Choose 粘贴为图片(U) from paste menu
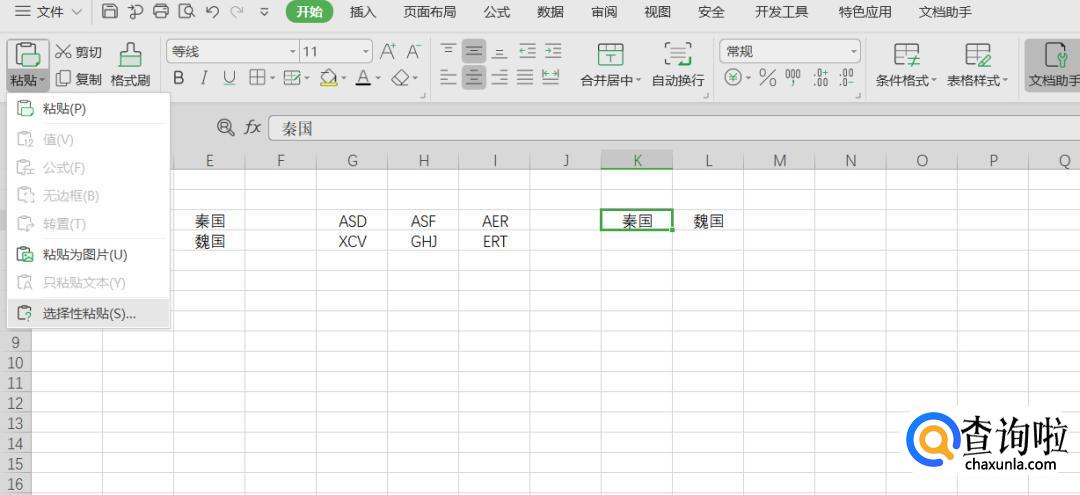Screen dimensions: 1080x495 [x=88, y=255]
